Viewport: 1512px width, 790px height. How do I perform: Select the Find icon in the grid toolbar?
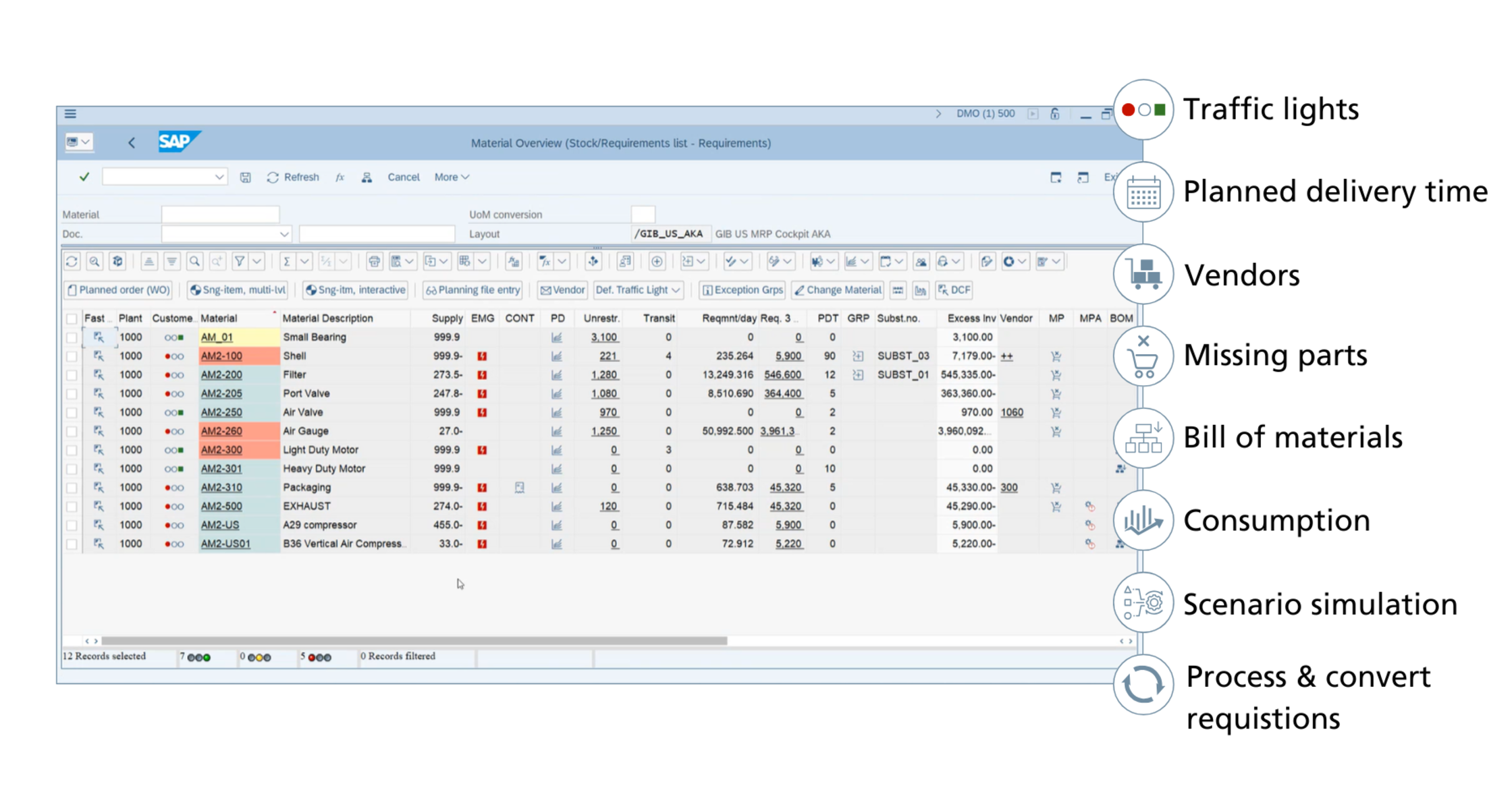point(194,262)
